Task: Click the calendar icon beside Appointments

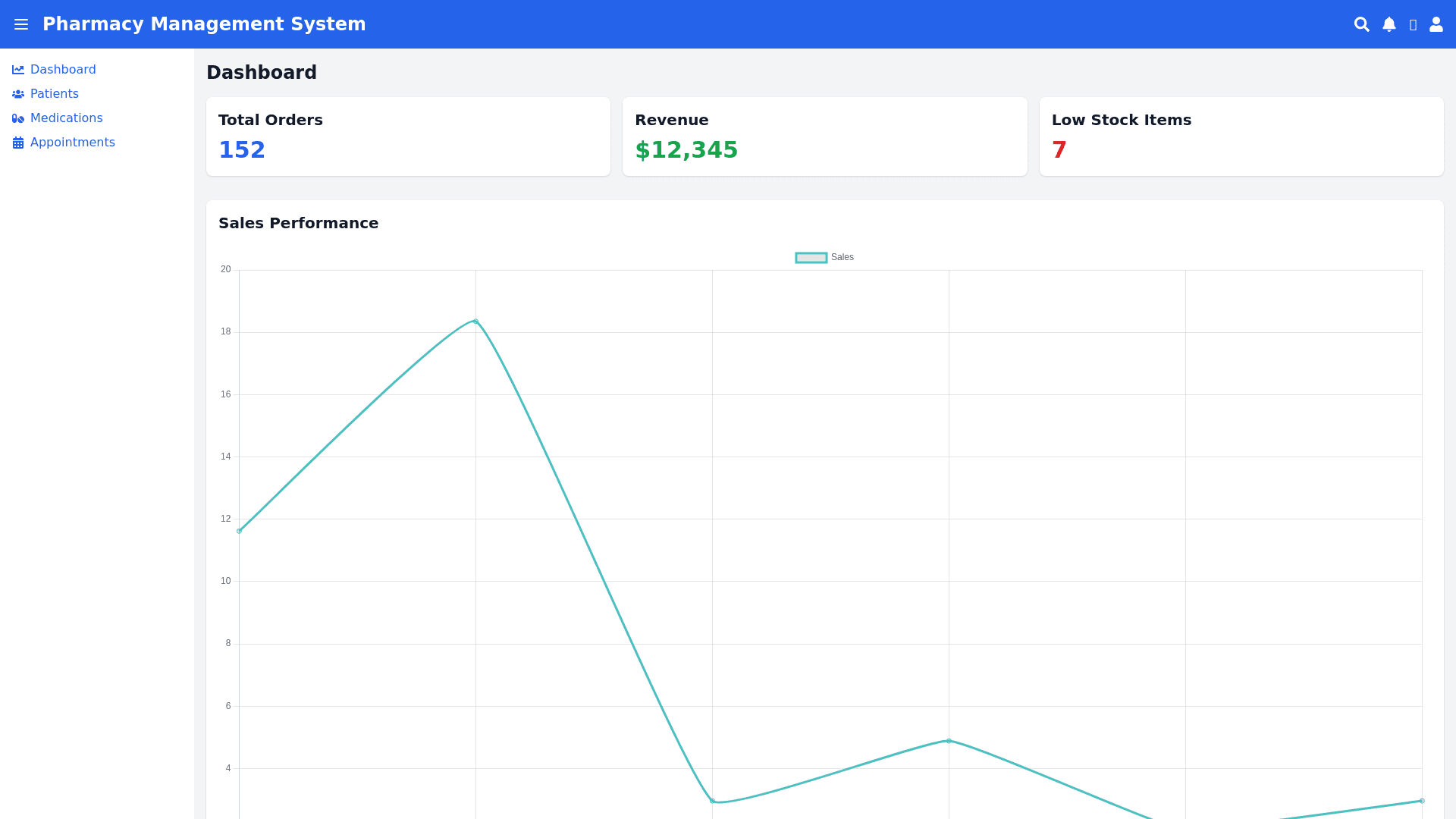Action: [18, 143]
